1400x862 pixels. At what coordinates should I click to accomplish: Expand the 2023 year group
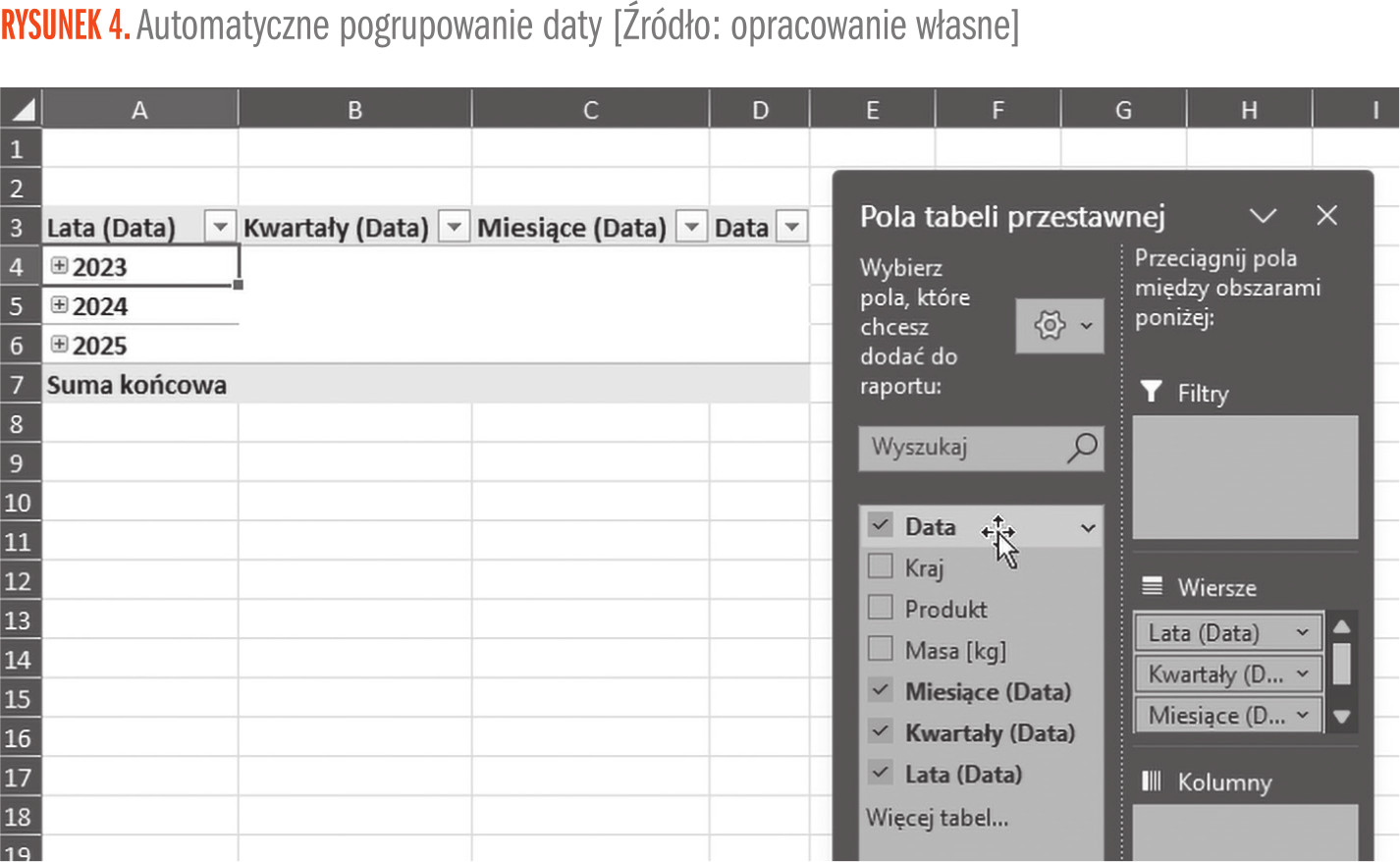coord(60,266)
